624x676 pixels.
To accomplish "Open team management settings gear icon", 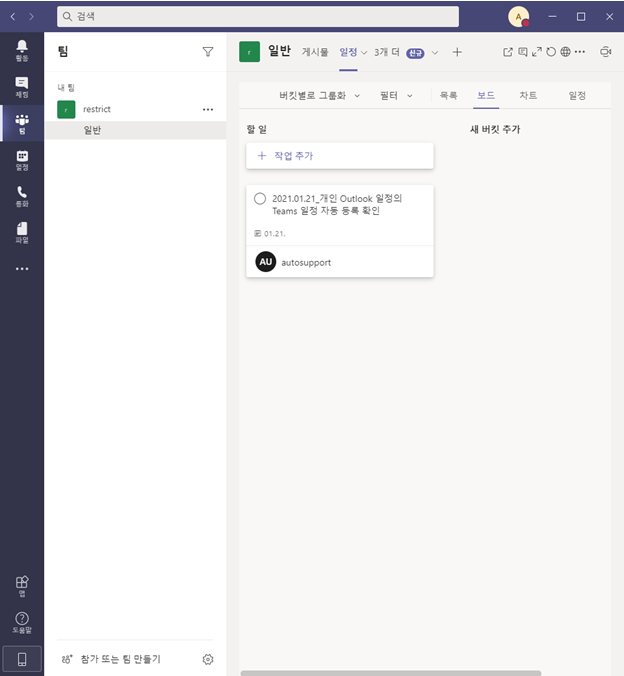I will click(208, 659).
